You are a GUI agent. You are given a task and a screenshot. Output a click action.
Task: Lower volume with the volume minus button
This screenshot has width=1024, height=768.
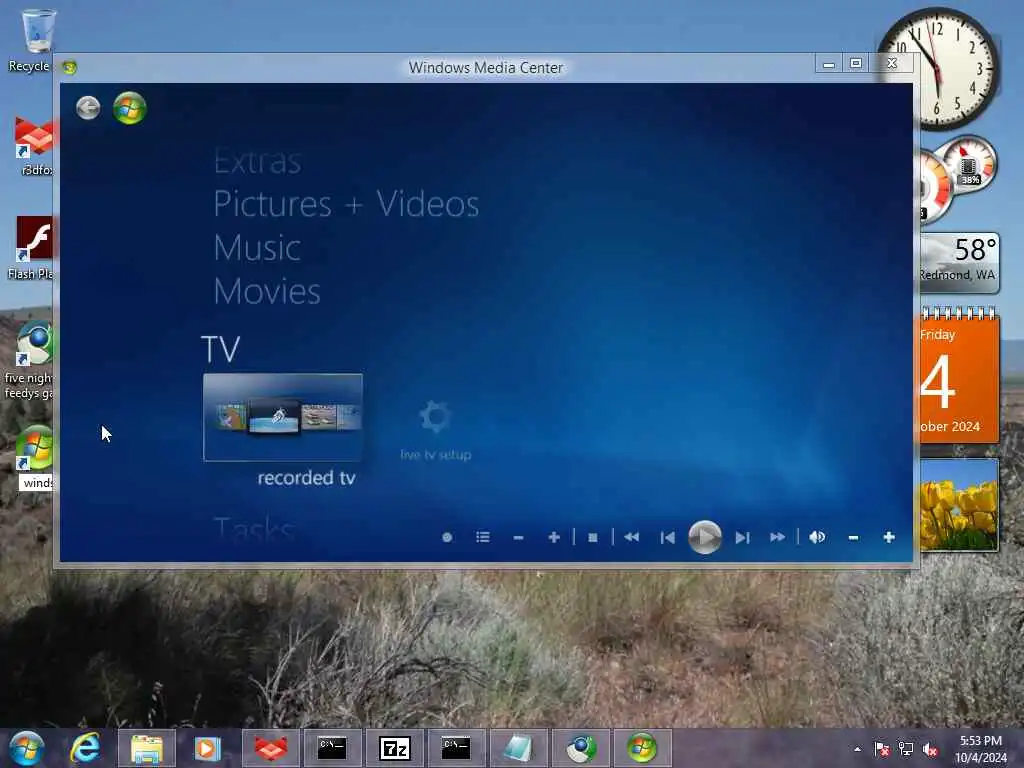853,537
